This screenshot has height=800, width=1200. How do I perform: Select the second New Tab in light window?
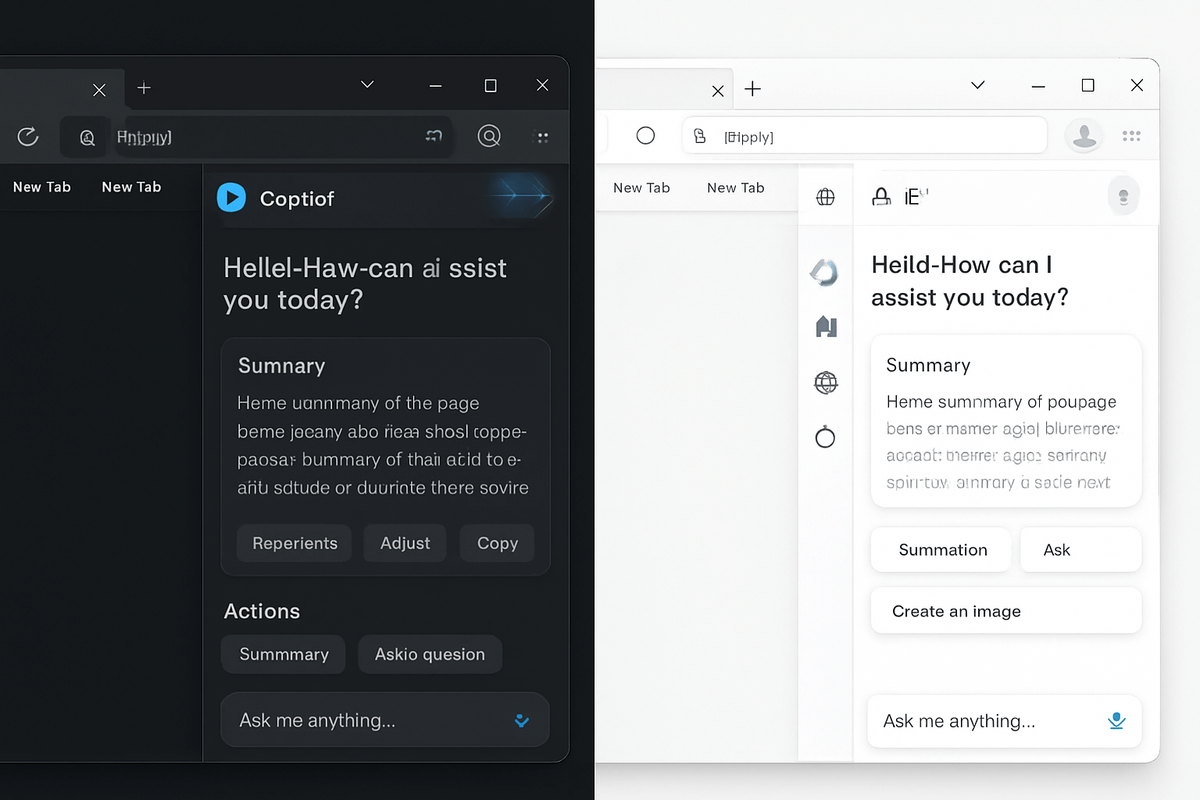(x=735, y=188)
